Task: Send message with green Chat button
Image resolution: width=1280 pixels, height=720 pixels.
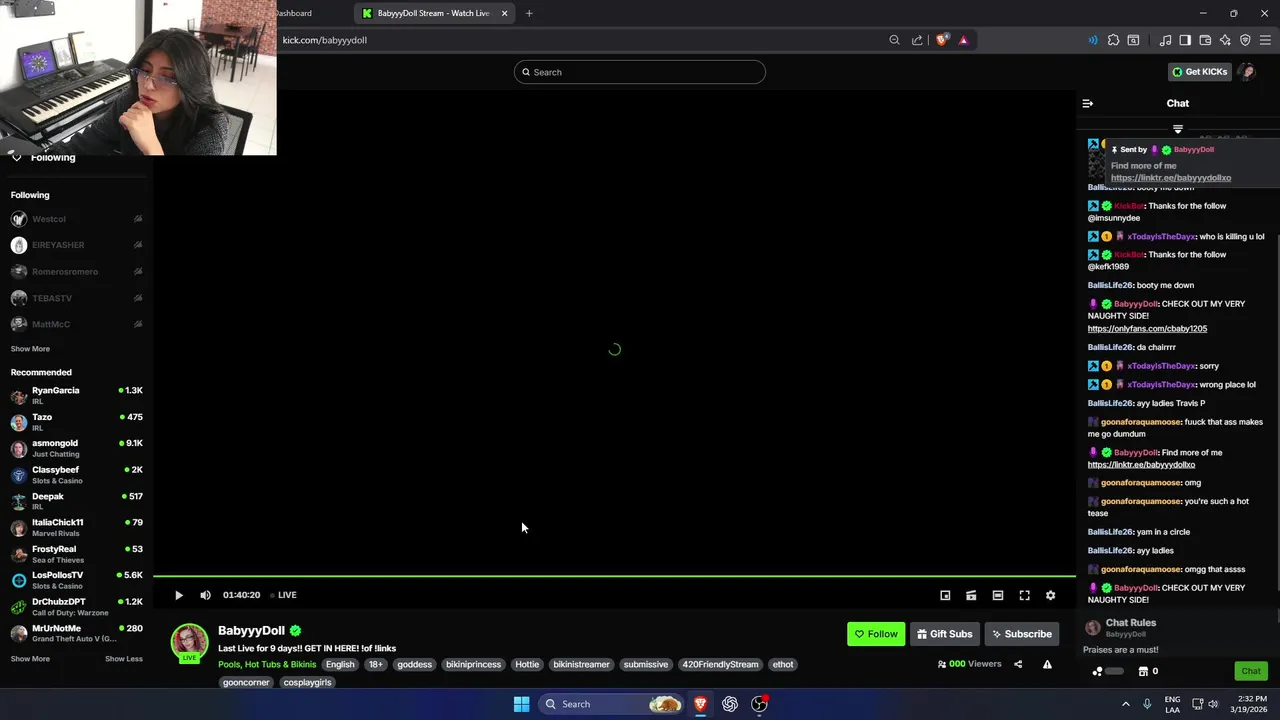Action: tap(1251, 671)
